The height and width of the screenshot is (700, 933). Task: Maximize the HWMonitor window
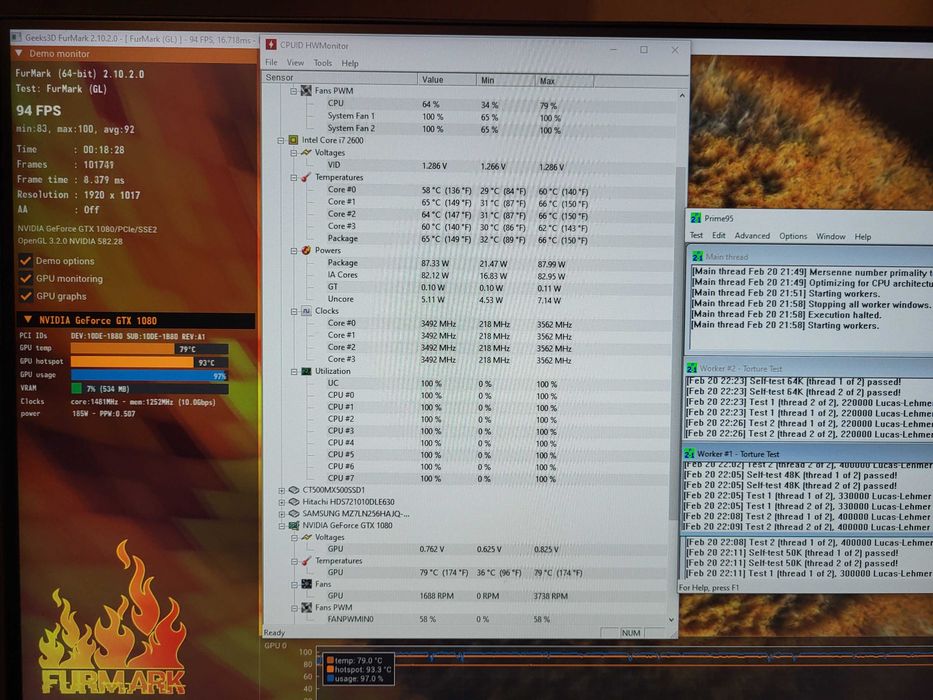tap(644, 49)
